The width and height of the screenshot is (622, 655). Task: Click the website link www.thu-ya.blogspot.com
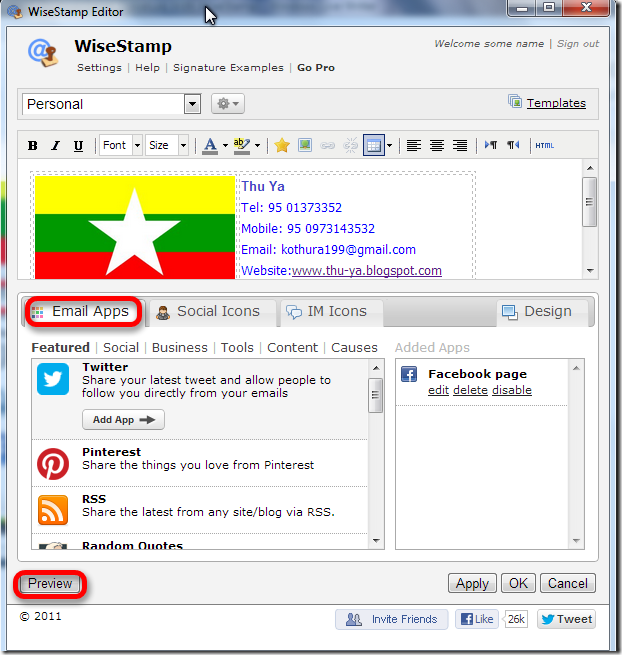366,271
